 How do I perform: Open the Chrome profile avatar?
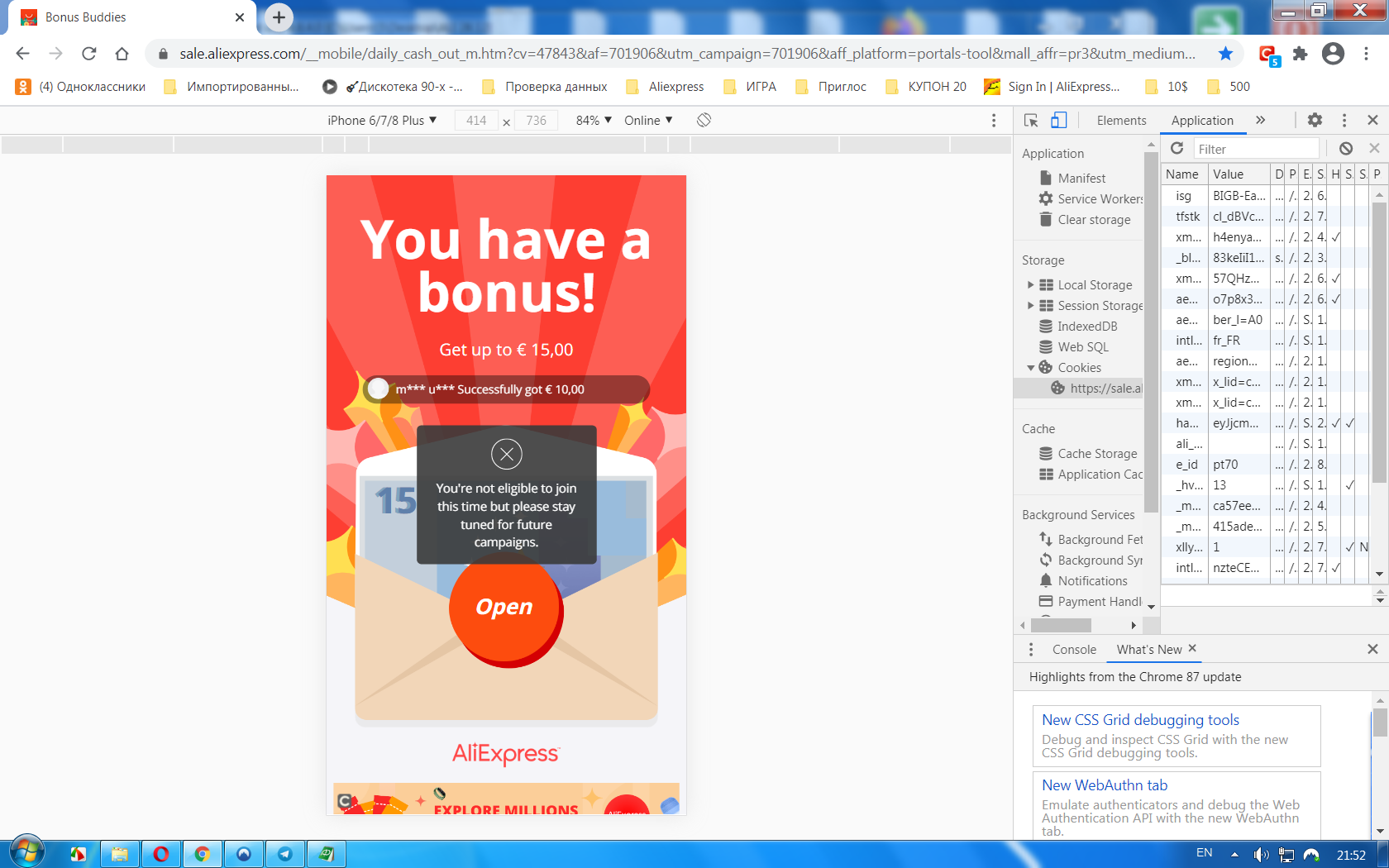(1333, 54)
